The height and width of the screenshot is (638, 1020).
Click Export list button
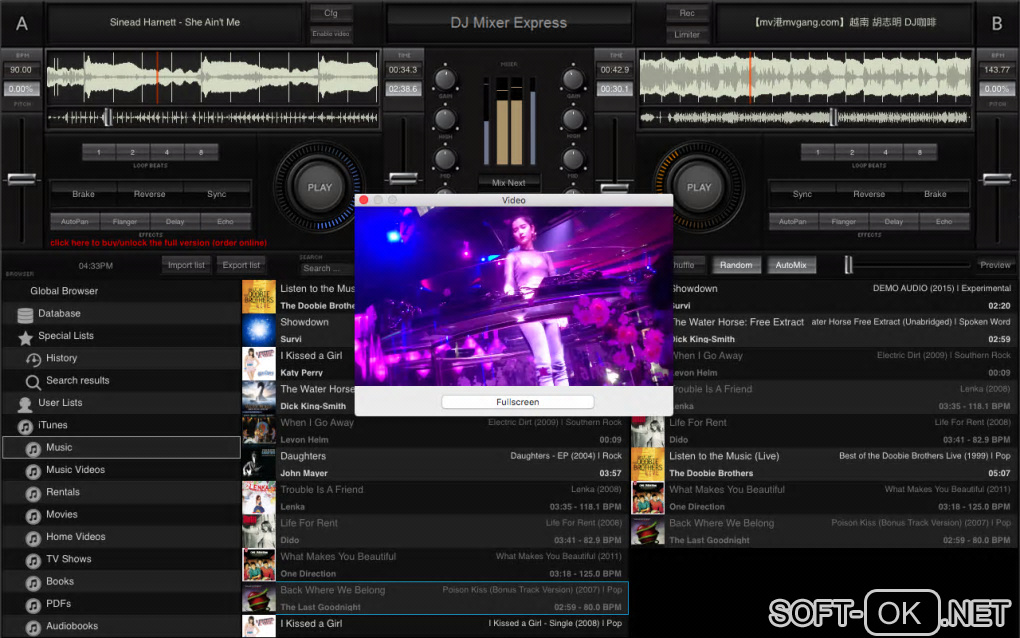tap(241, 265)
